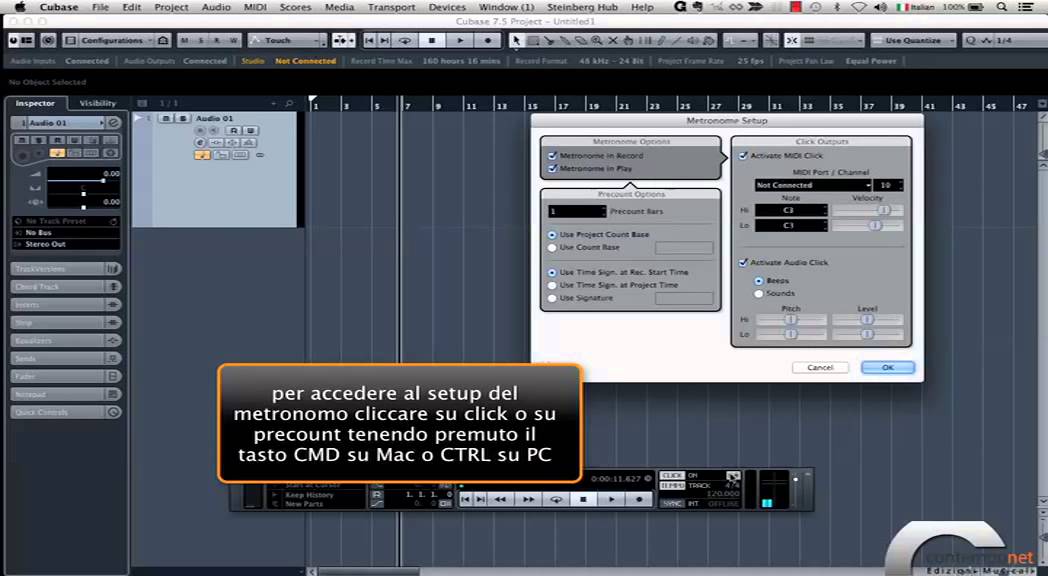Go to previous marker in the top toolbar

tap(369, 40)
